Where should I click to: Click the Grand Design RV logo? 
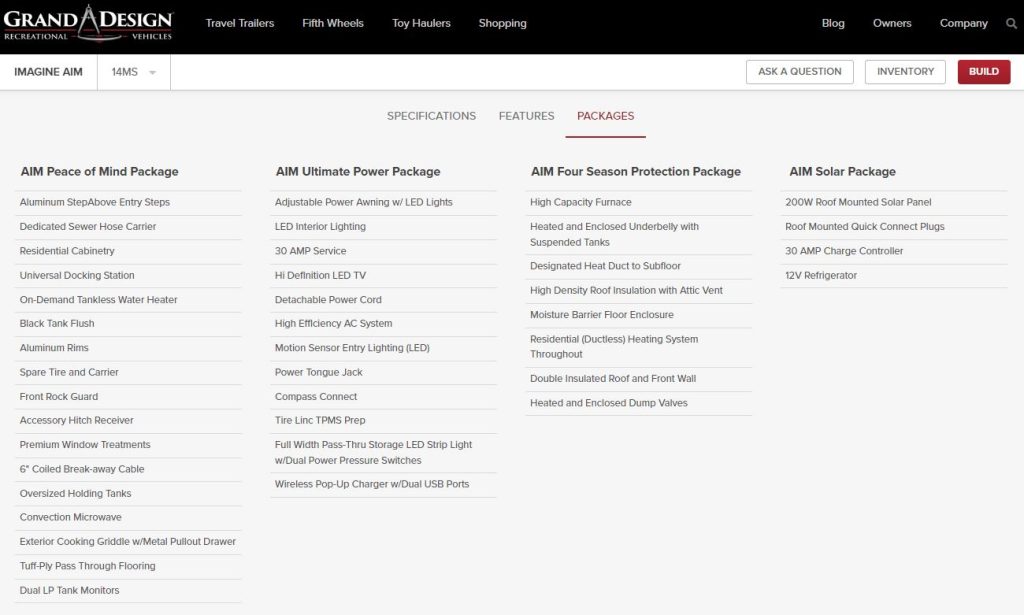[x=88, y=22]
